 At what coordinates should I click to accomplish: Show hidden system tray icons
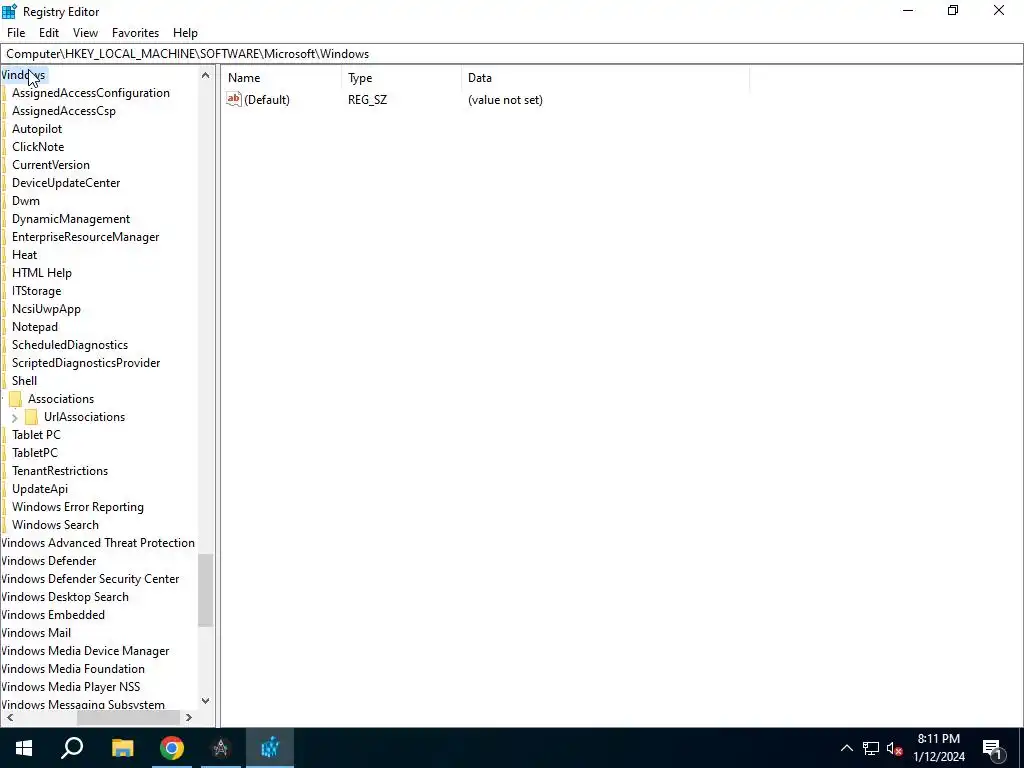[846, 748]
